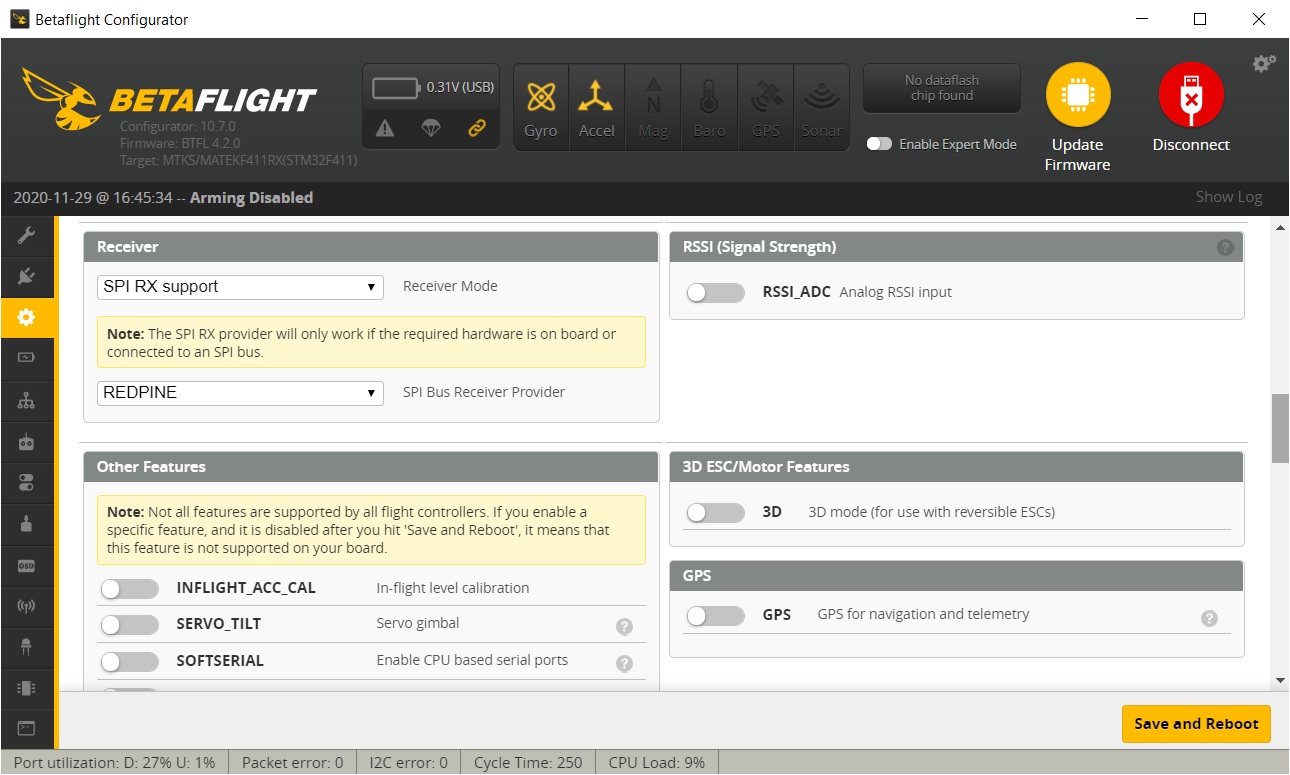Image resolution: width=1290 pixels, height=775 pixels.
Task: Click the GPS sensor indicator in header
Action: pos(765,108)
